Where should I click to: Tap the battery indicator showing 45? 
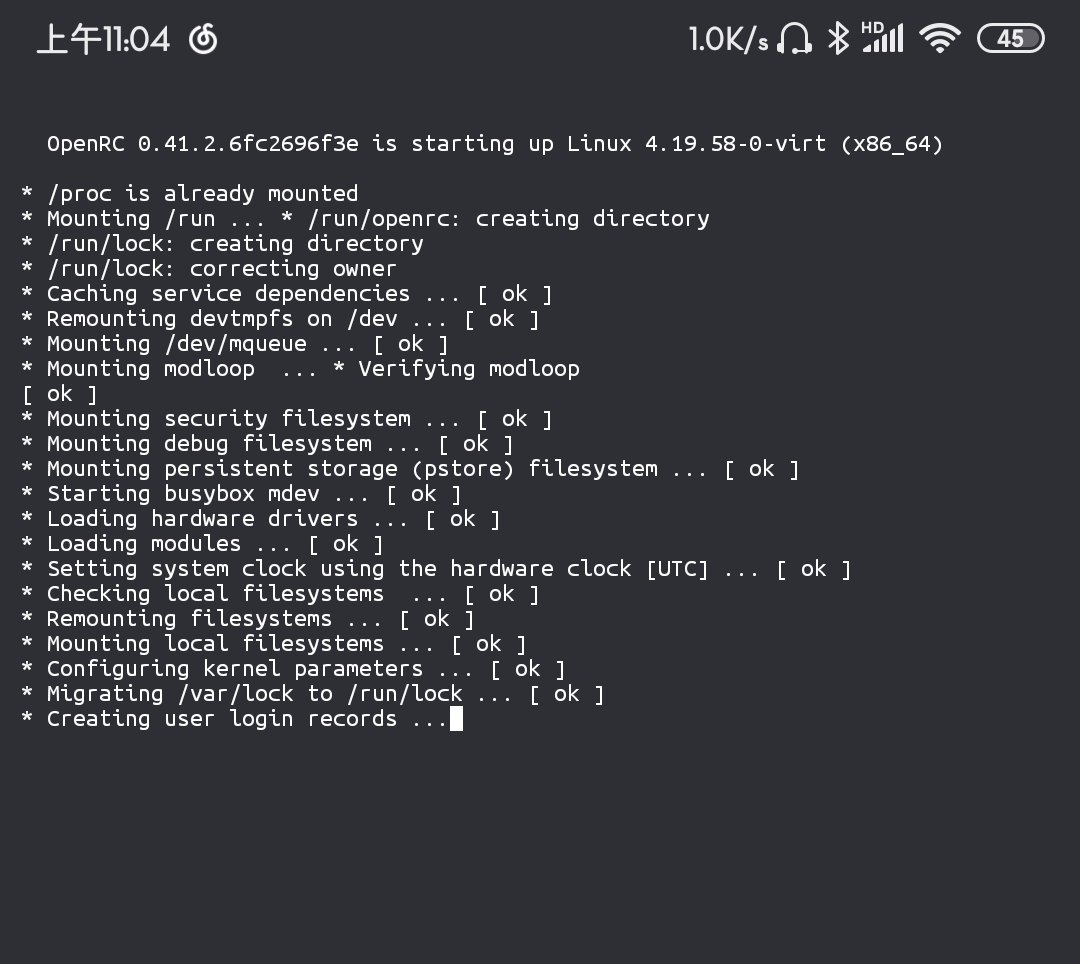coord(1010,39)
